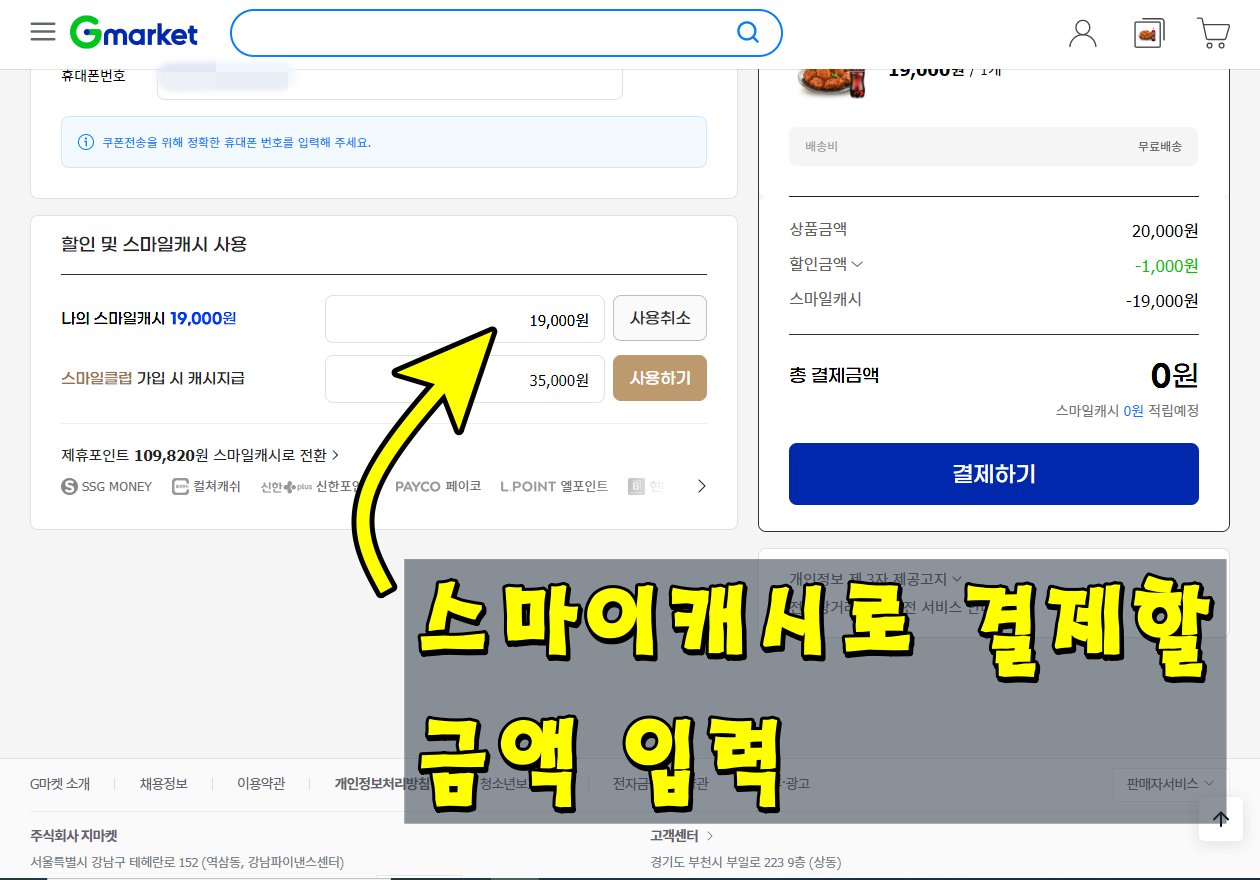Open 개인정보처리방침 footer link
Screen dimensions: 1260x880
tap(382, 784)
